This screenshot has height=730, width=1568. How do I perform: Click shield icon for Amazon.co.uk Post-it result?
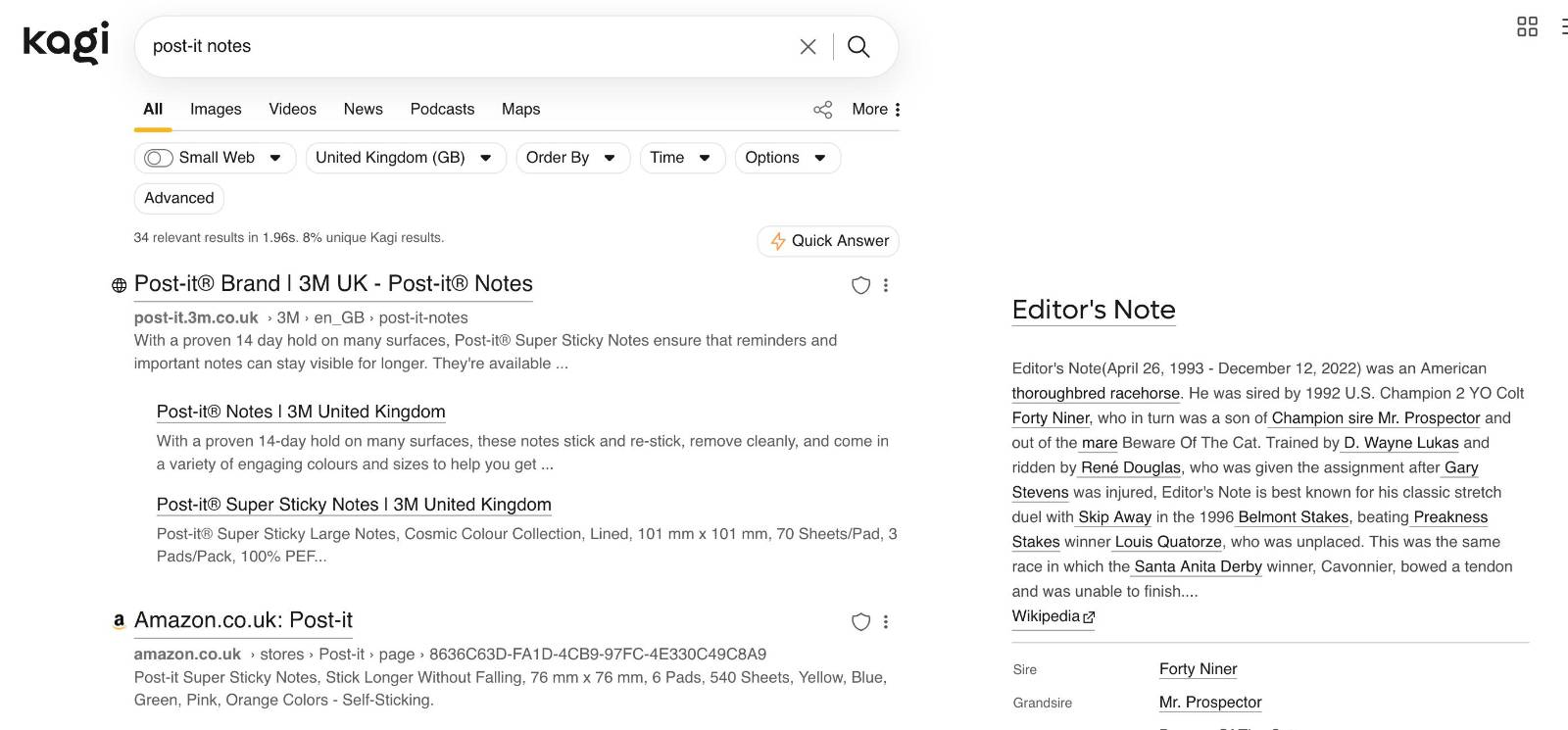click(860, 621)
